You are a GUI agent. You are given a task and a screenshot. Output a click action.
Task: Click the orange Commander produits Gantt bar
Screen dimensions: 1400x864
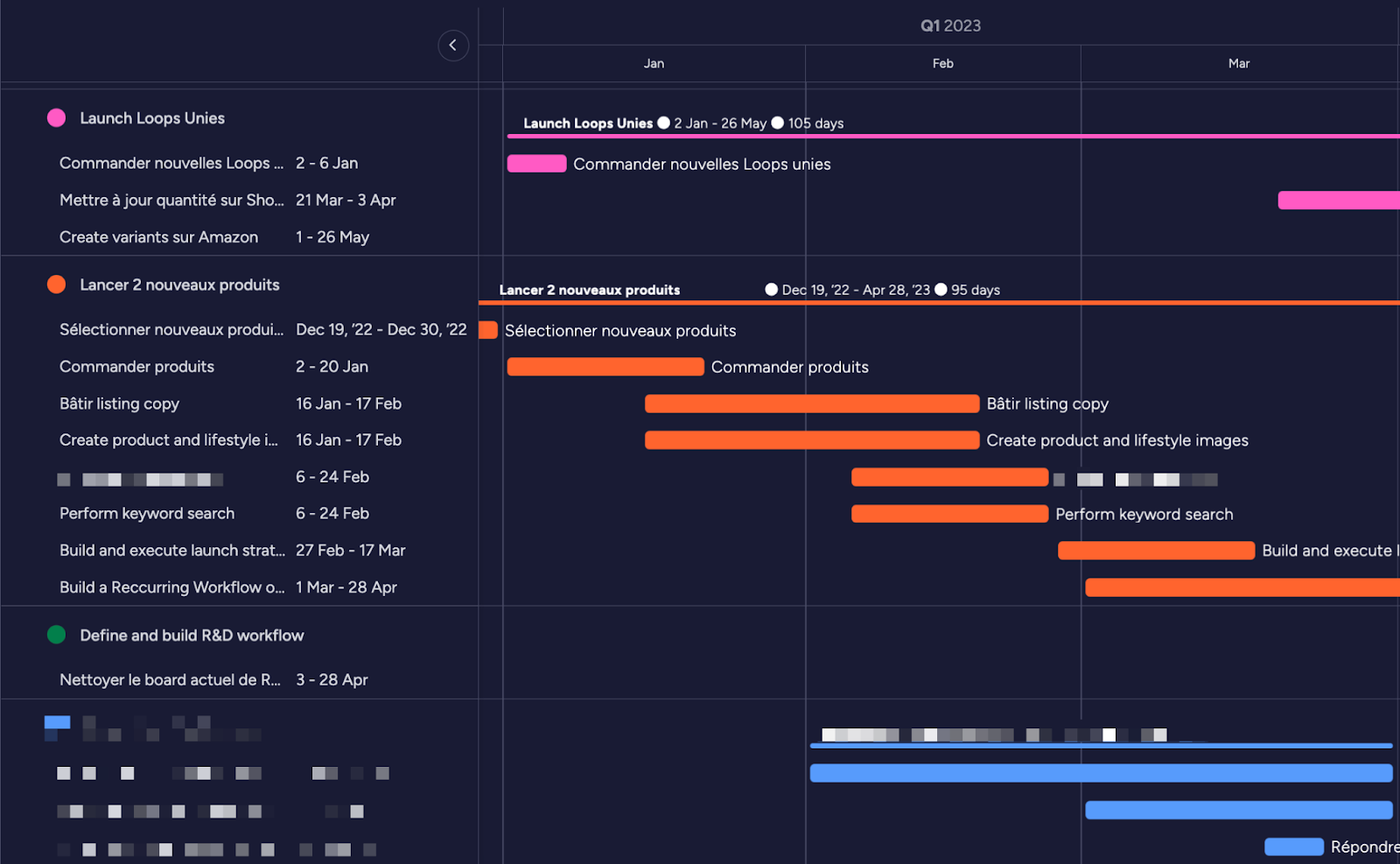point(605,367)
